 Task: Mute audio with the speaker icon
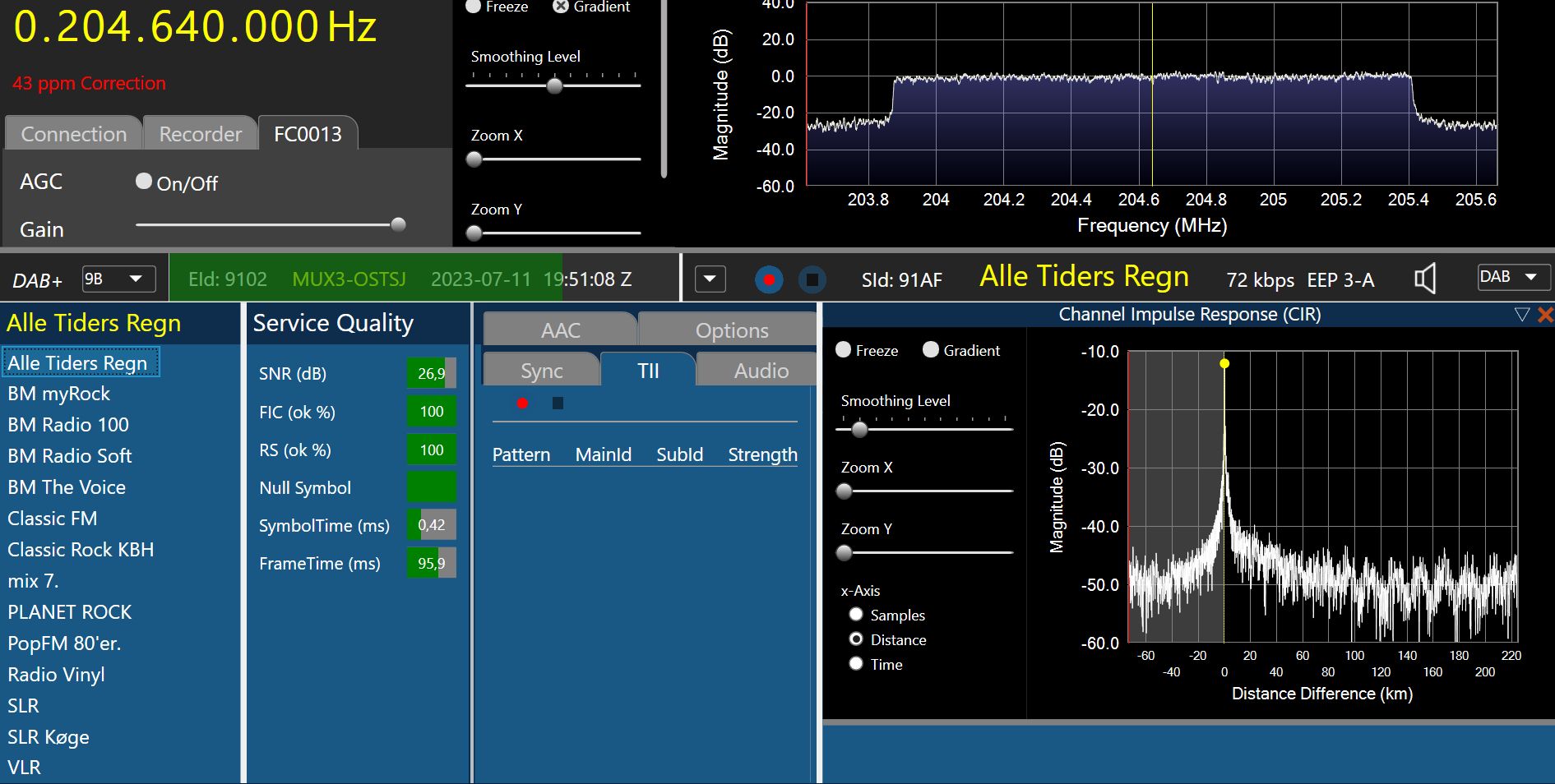coord(1425,279)
